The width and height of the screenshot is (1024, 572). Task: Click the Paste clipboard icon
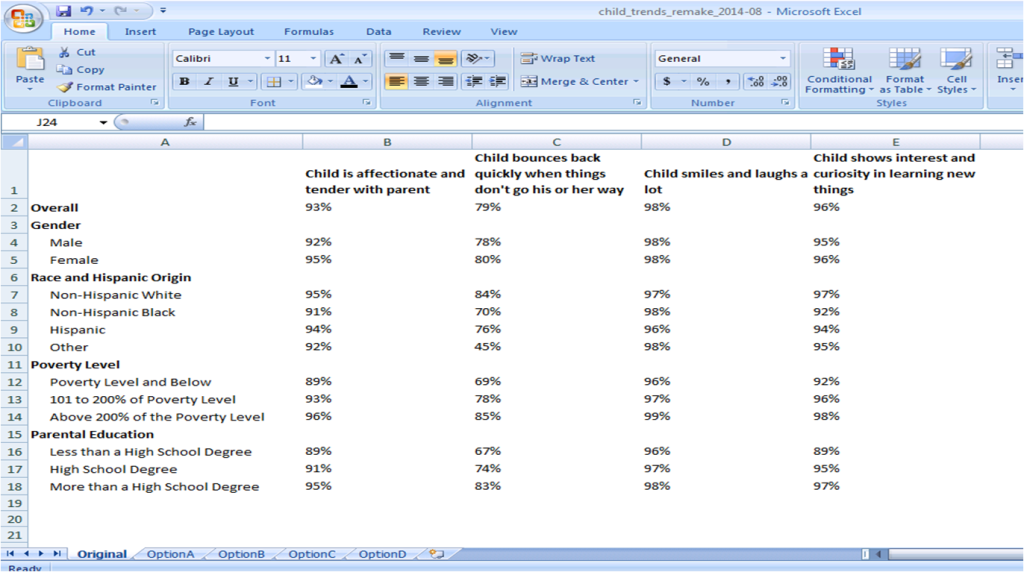[x=30, y=59]
